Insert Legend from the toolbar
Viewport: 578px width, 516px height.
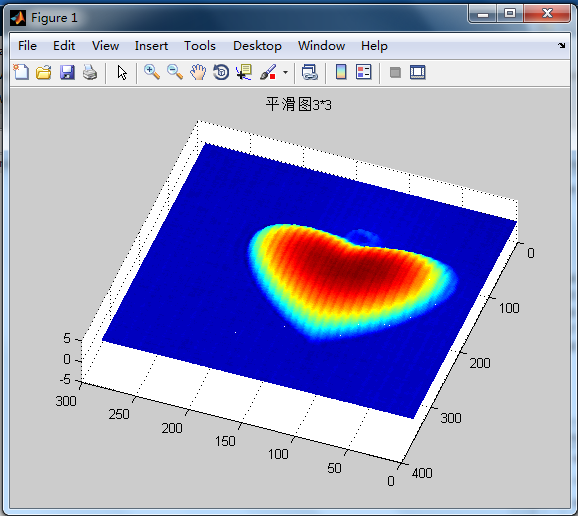pos(363,72)
